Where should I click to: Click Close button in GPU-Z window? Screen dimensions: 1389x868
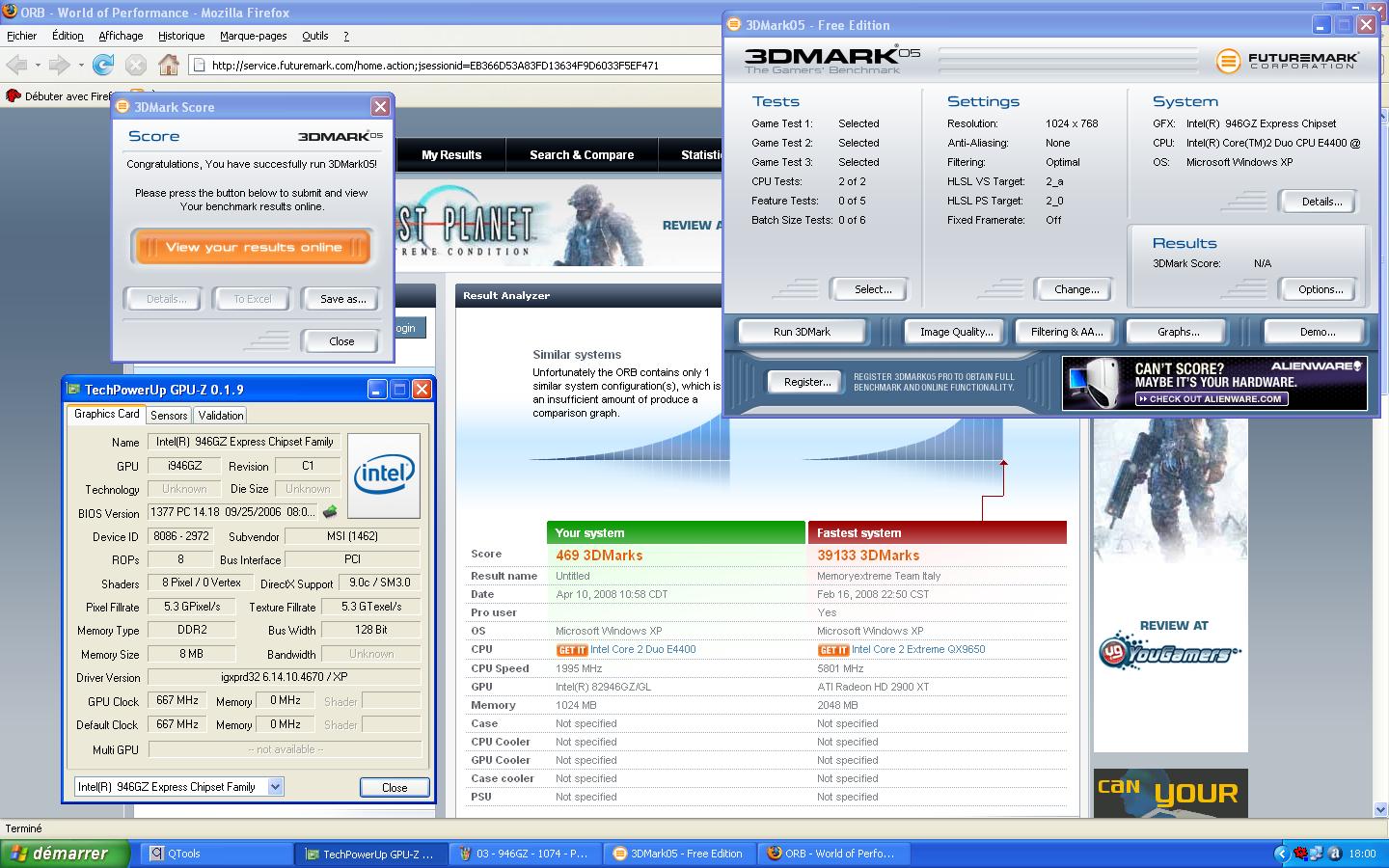click(395, 787)
